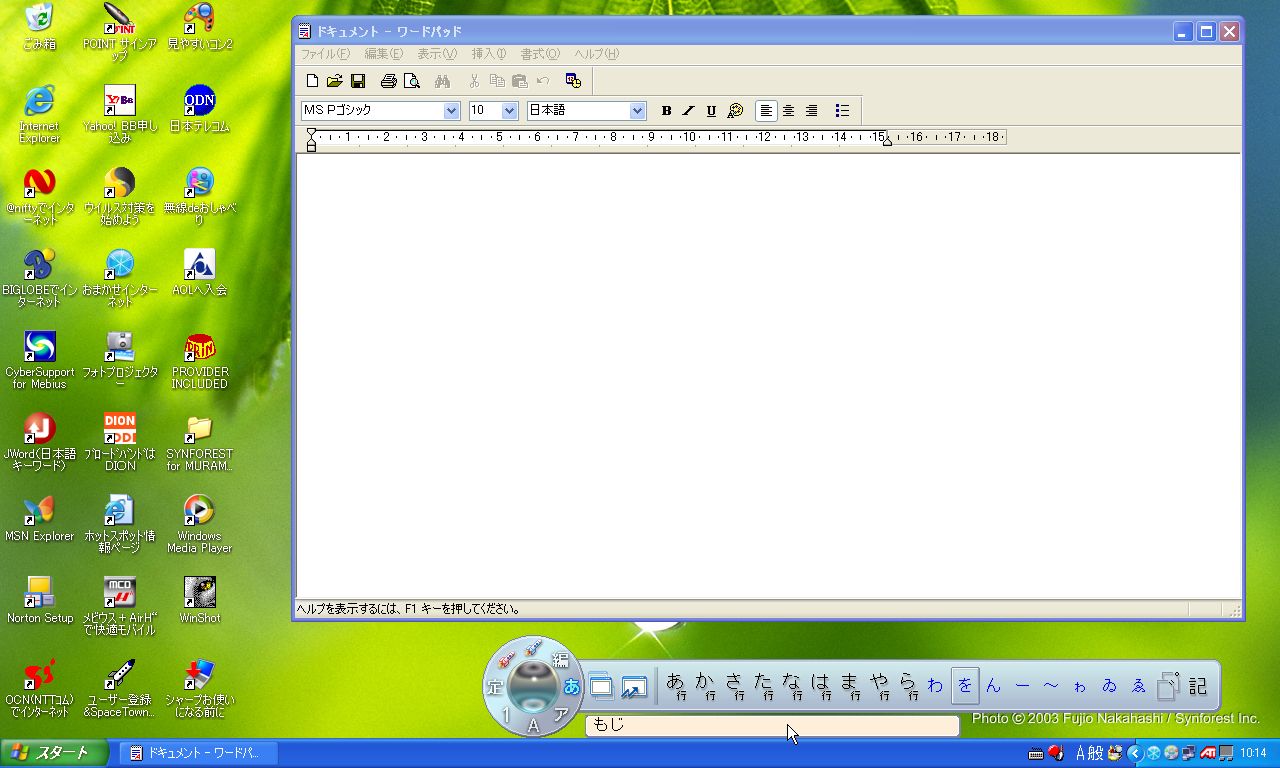Insert date and time via toolbar icon

(x=573, y=81)
